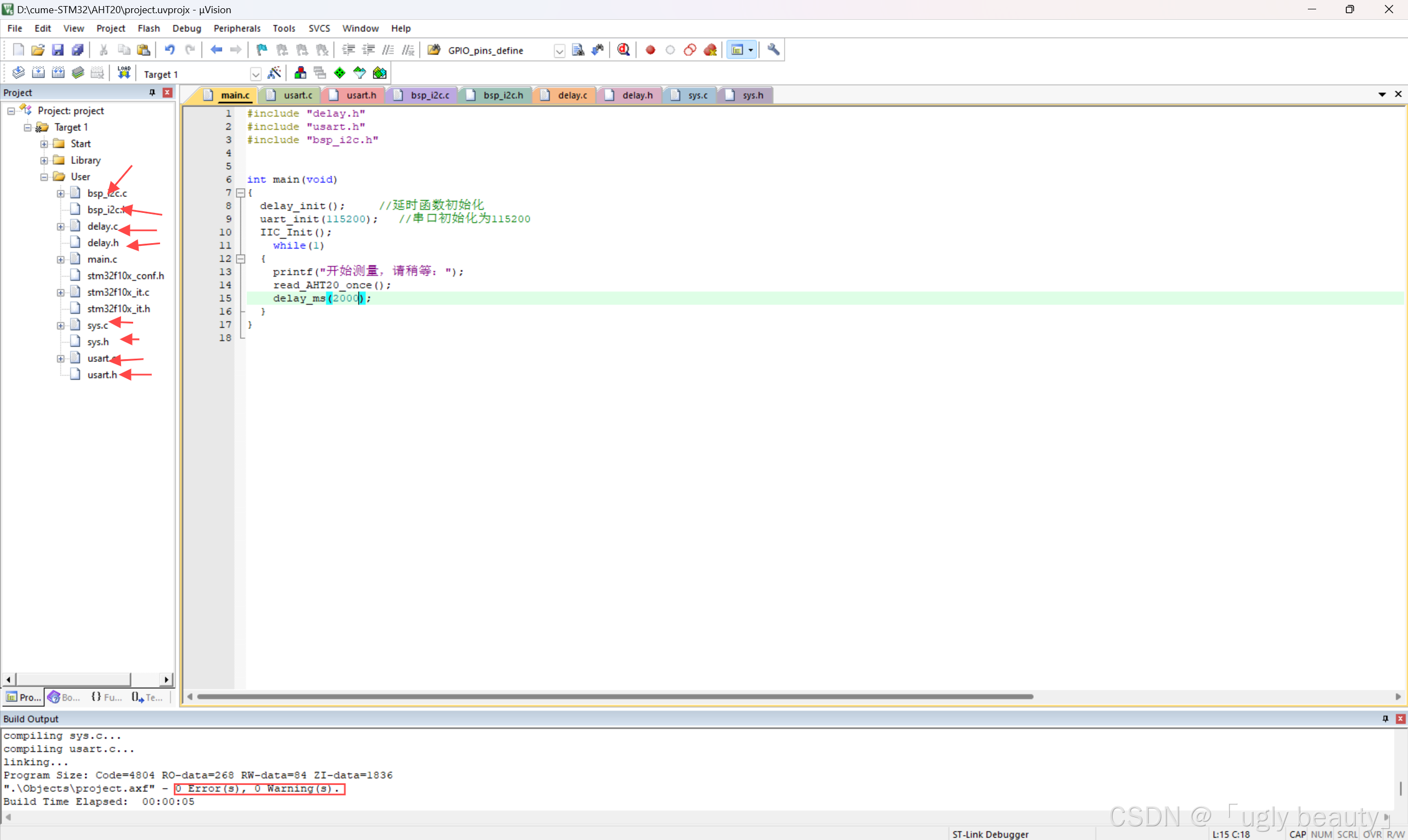The image size is (1408, 840).
Task: Click the editor horizontal scrollbar thumb
Action: 614,696
